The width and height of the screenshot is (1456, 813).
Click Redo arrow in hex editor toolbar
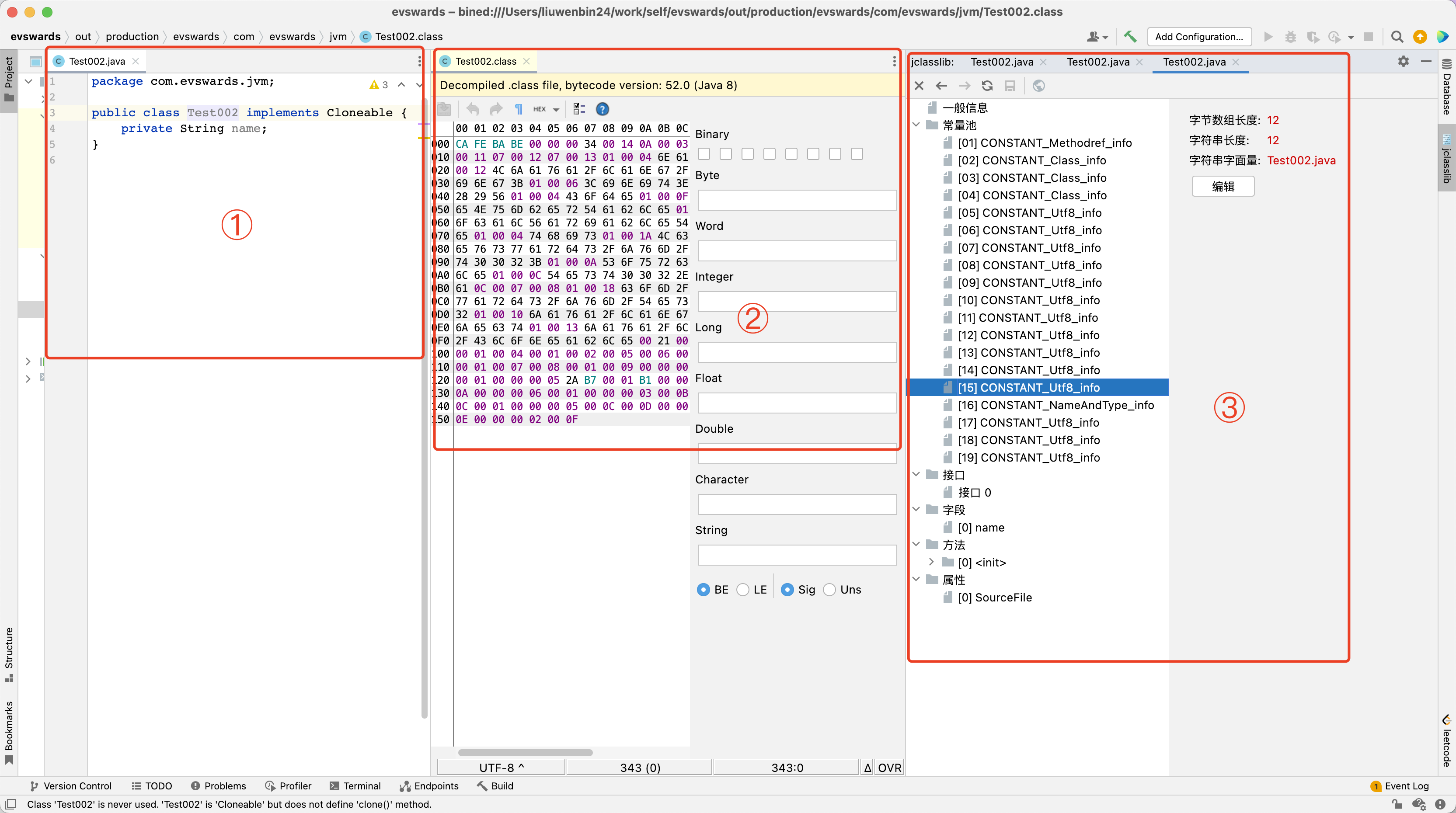point(496,109)
